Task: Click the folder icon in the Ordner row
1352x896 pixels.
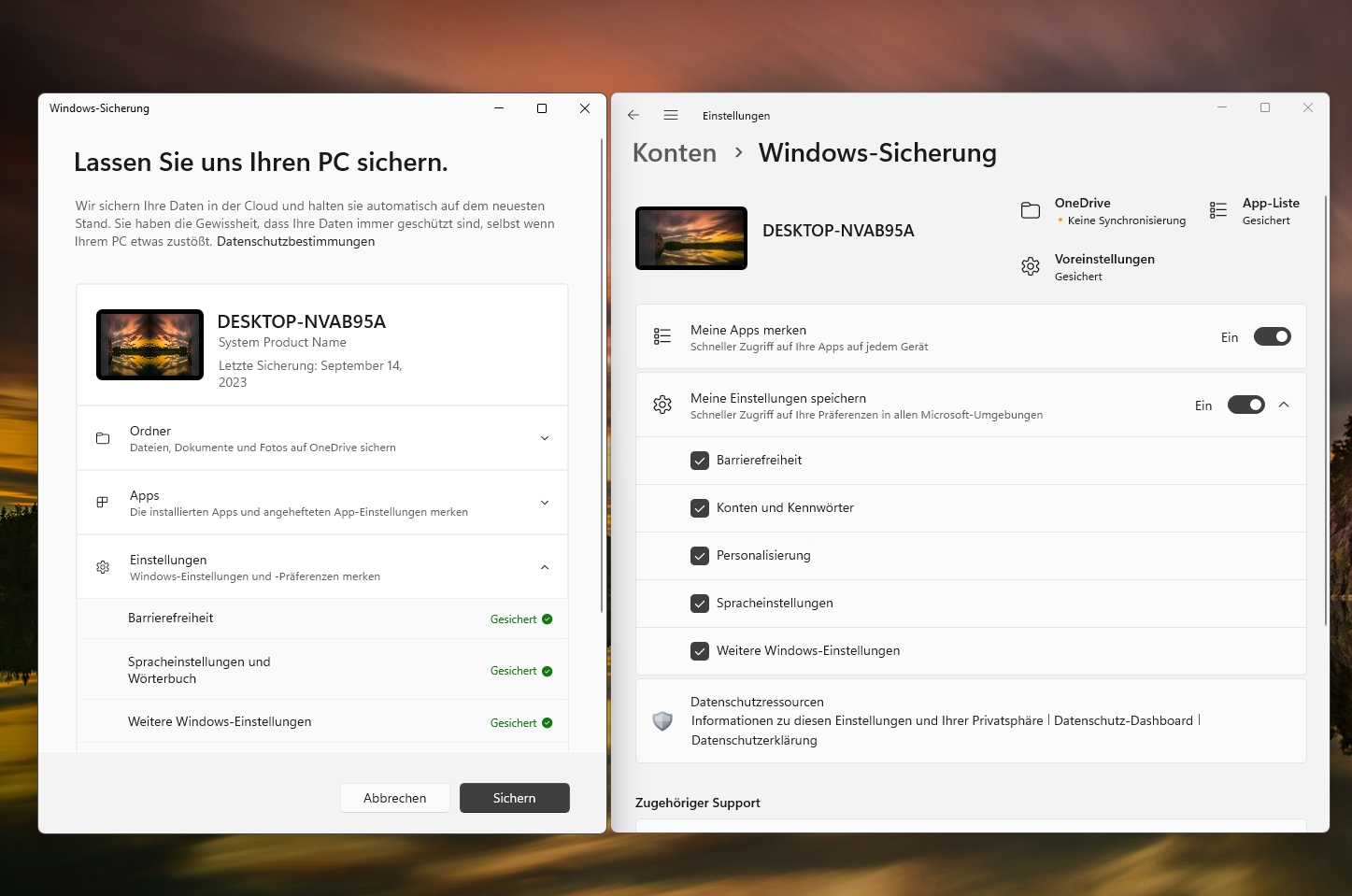Action: [103, 438]
